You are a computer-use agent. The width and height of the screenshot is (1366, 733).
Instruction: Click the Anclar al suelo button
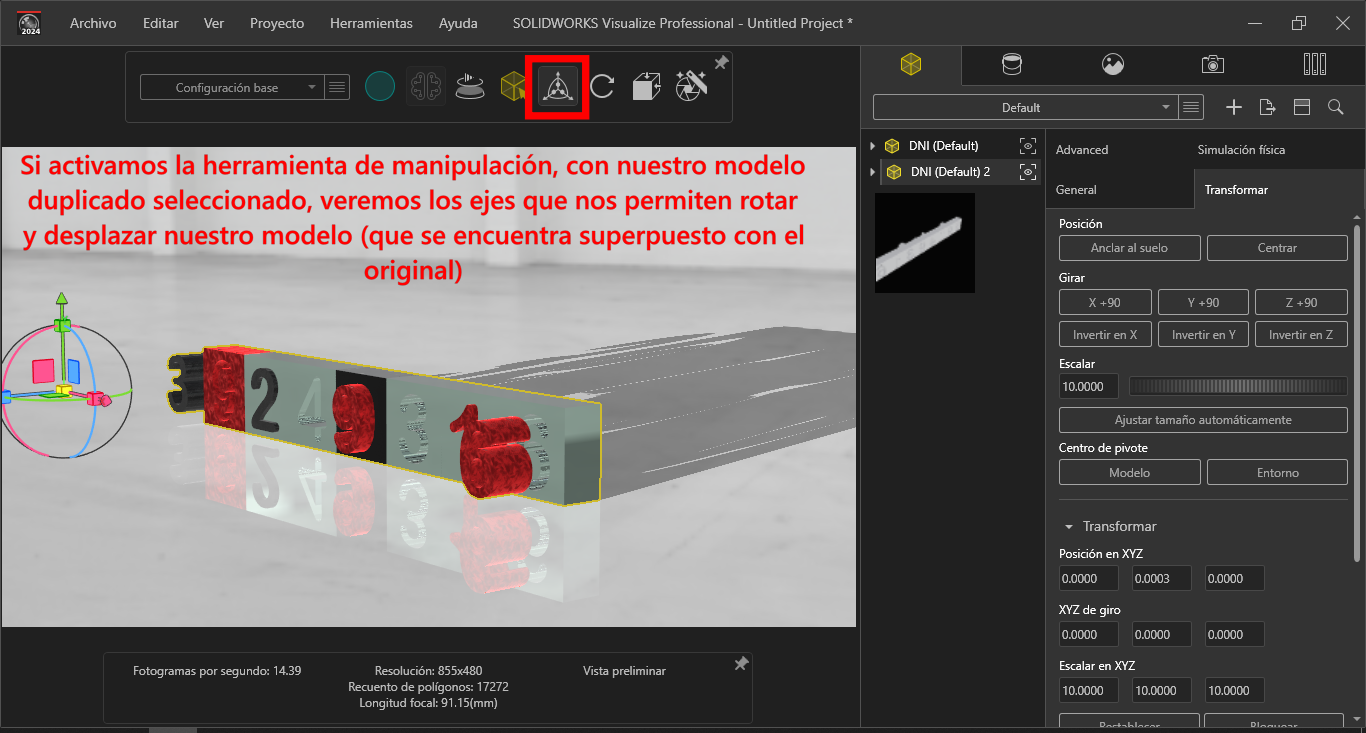click(x=1129, y=248)
